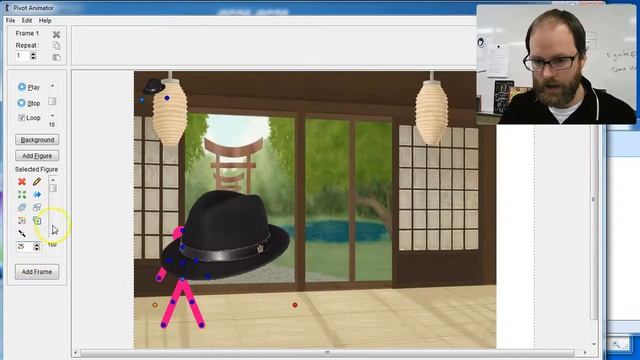The height and width of the screenshot is (360, 640).
Task: Flip the selected figure (blue arrow)
Action: pyautogui.click(x=37, y=195)
